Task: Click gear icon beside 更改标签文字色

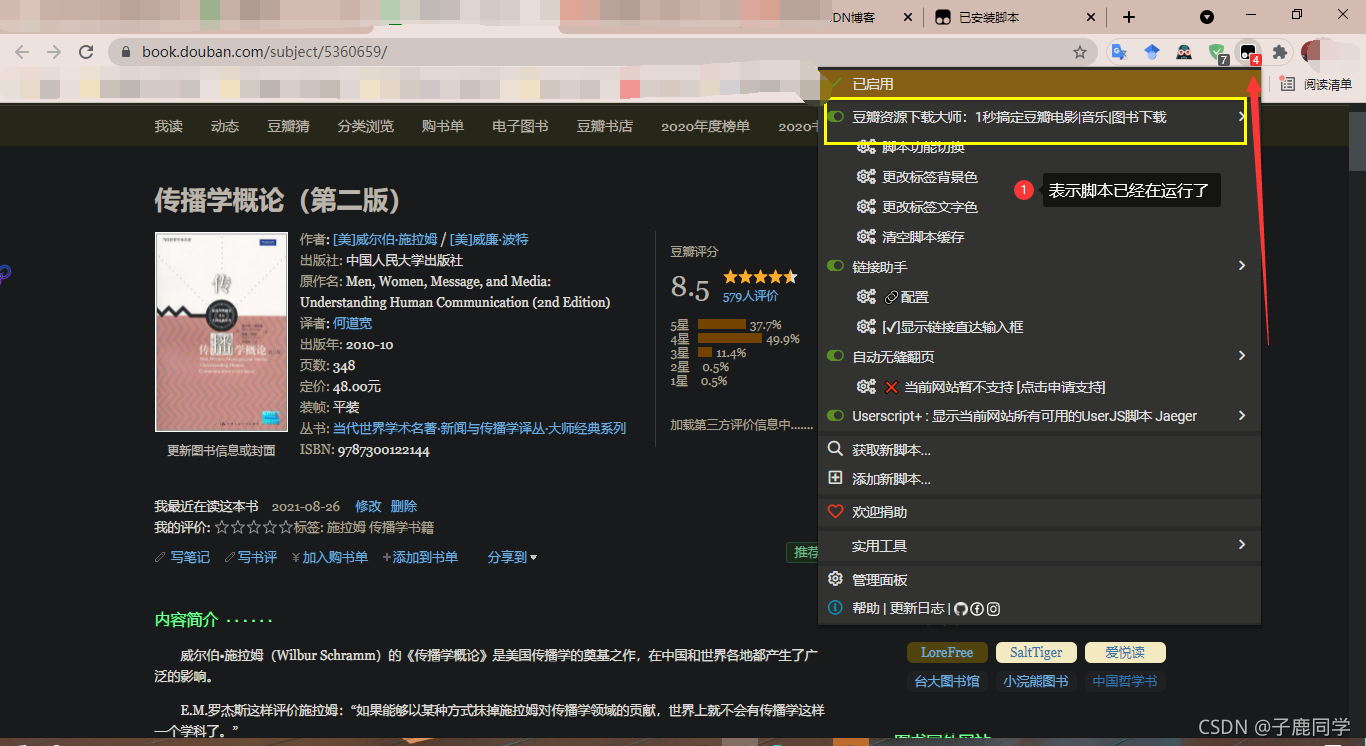Action: (866, 207)
